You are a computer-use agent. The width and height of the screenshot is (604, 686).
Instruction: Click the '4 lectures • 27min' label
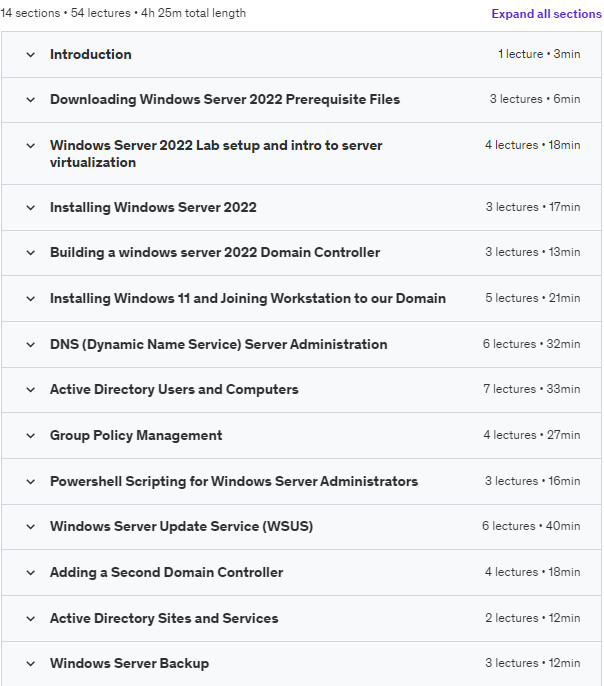click(532, 435)
